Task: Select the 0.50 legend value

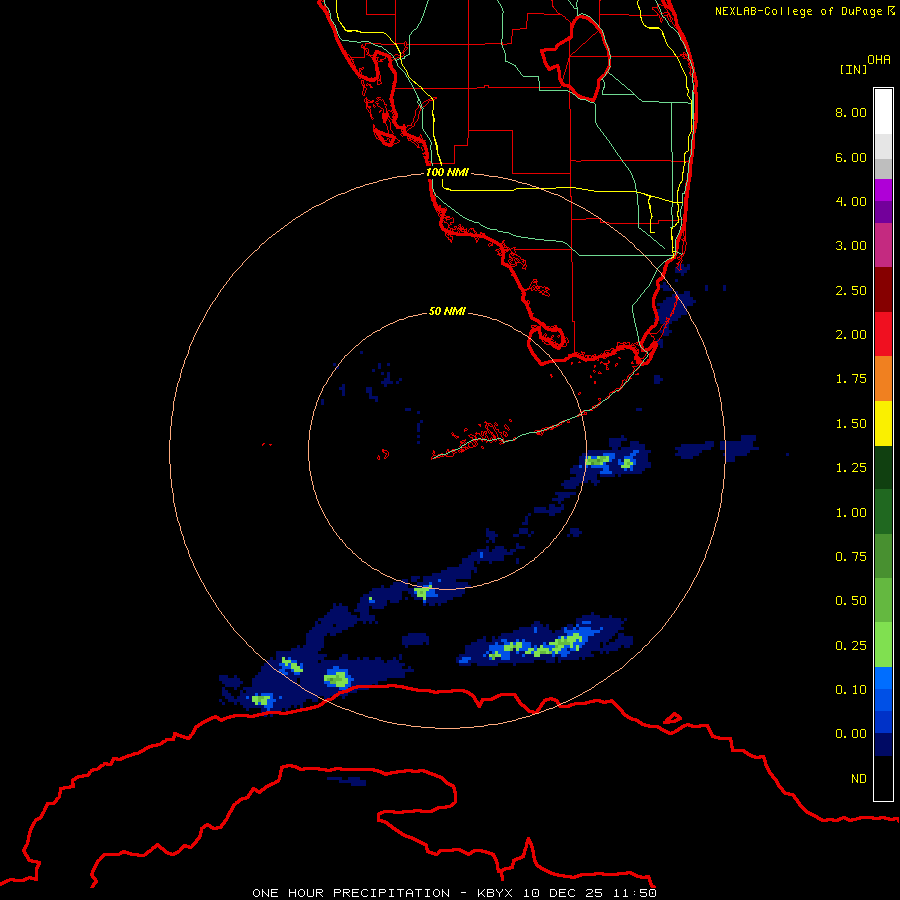Action: tap(851, 601)
